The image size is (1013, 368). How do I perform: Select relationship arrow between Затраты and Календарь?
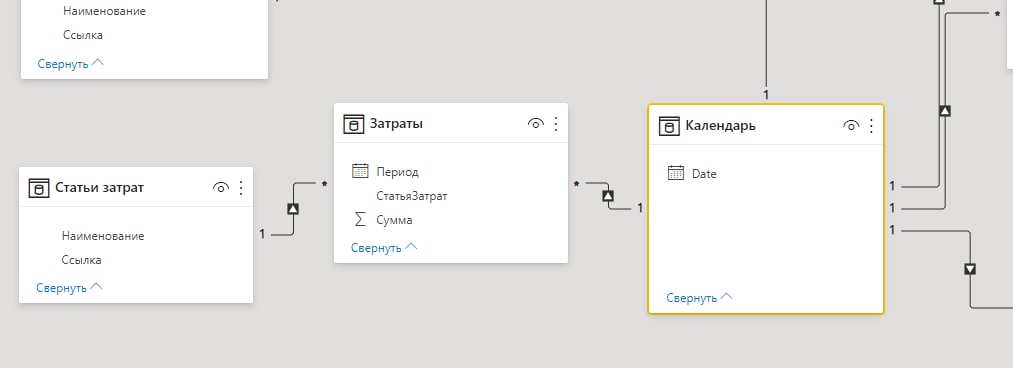(608, 196)
